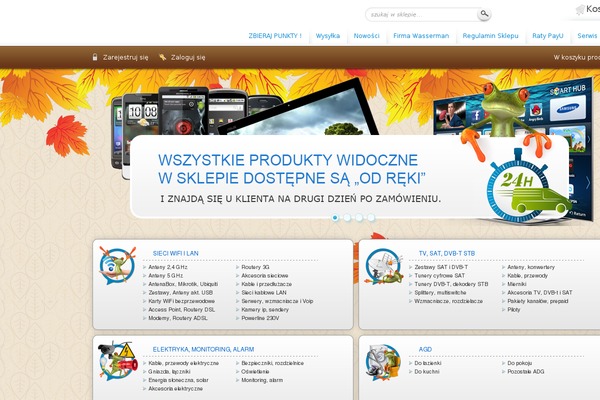This screenshot has height=400, width=600.
Task: Go to Anteny 2,4 GHz
Action: [x=168, y=267]
